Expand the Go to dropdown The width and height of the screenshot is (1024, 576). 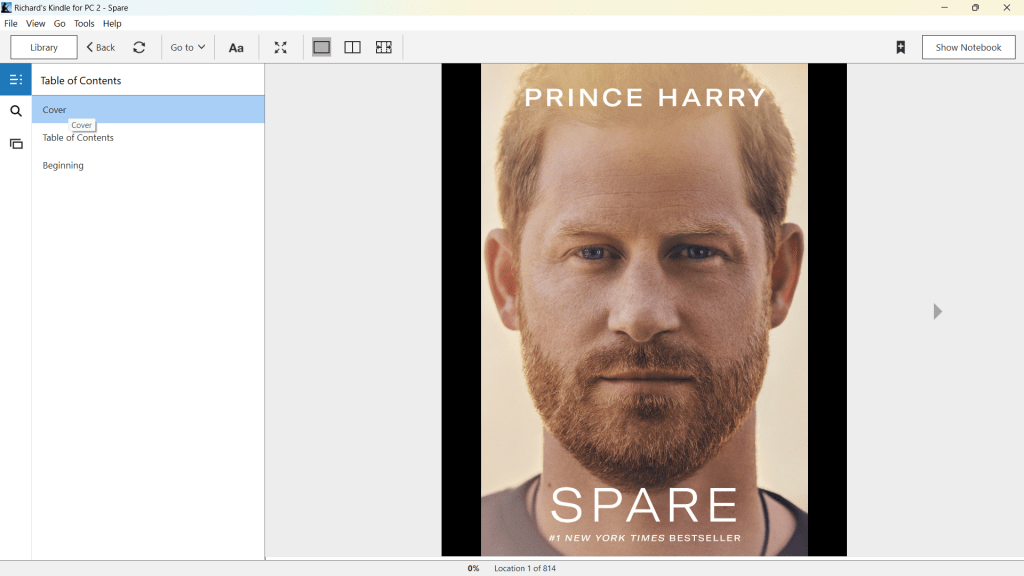click(187, 47)
